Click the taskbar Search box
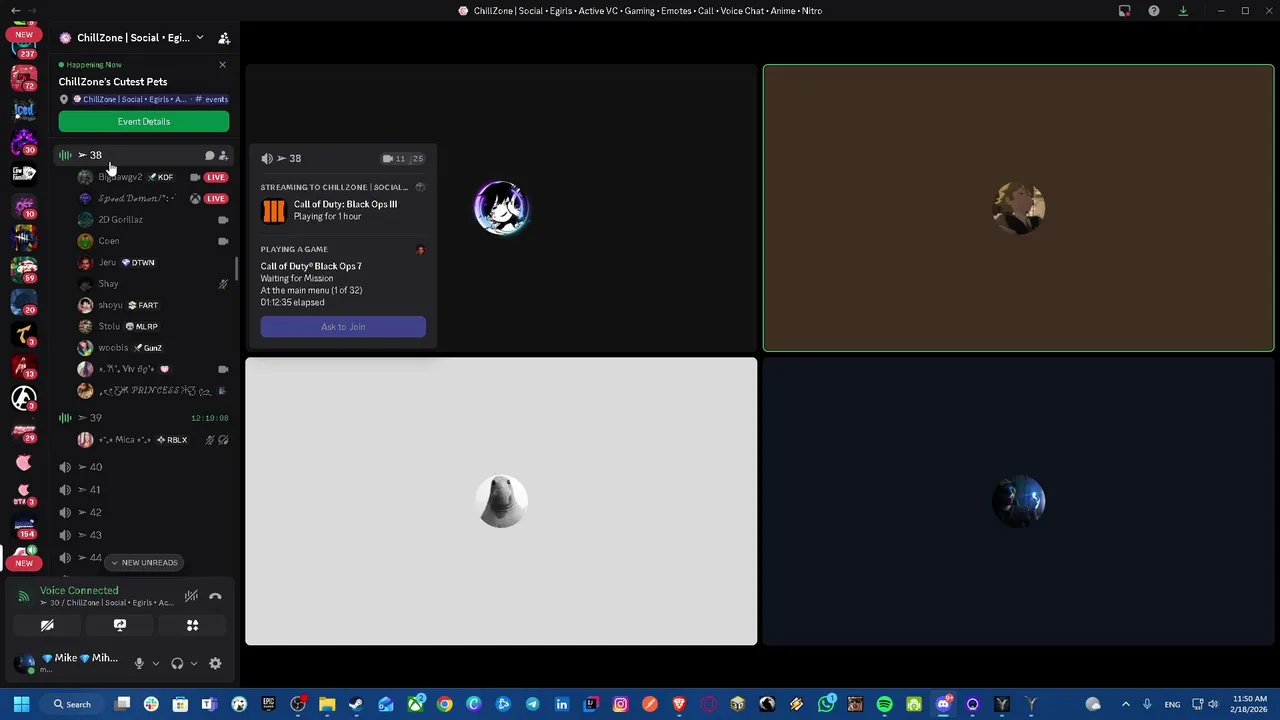Viewport: 1280px width, 720px height. point(73,704)
